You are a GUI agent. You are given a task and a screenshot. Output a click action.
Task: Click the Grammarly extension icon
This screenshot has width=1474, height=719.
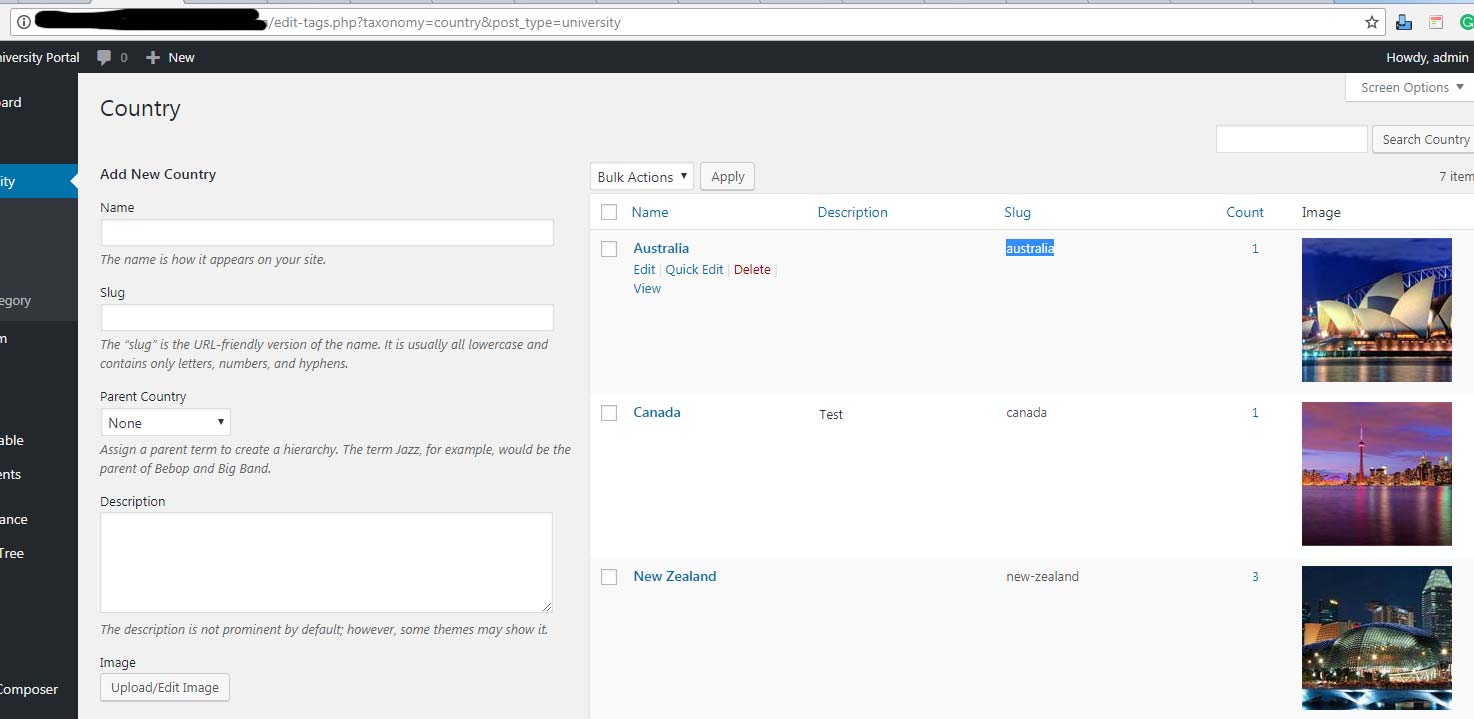(x=1467, y=20)
